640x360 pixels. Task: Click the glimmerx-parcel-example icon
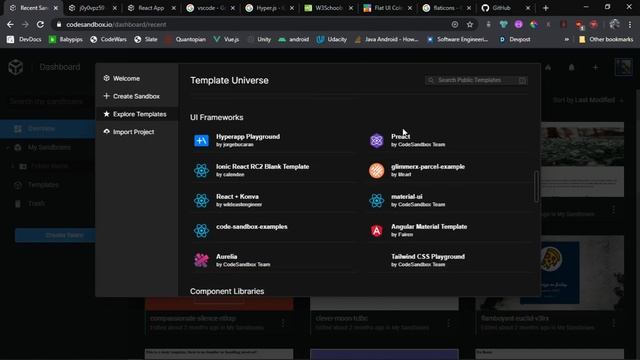tap(376, 171)
